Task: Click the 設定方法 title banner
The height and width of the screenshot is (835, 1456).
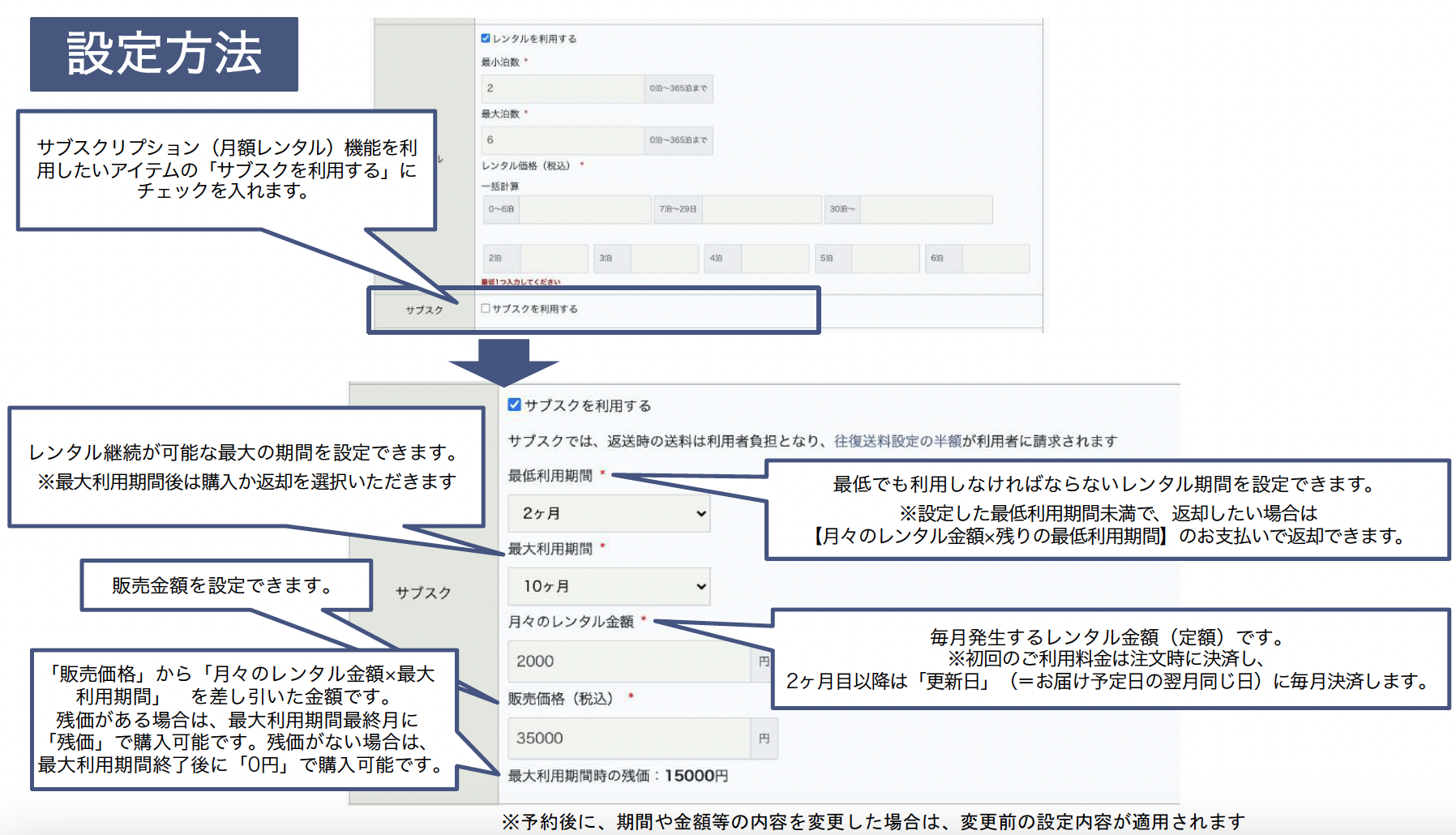Action: point(164,54)
